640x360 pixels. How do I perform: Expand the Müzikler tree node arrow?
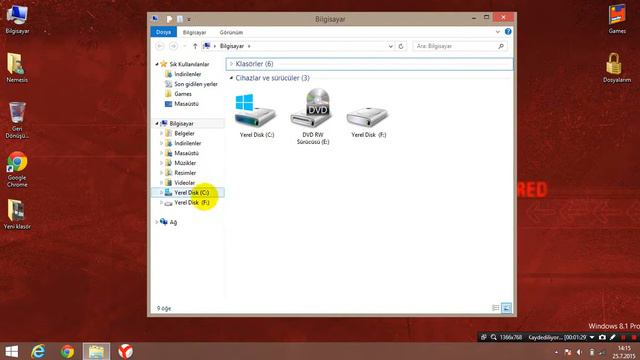click(162, 163)
